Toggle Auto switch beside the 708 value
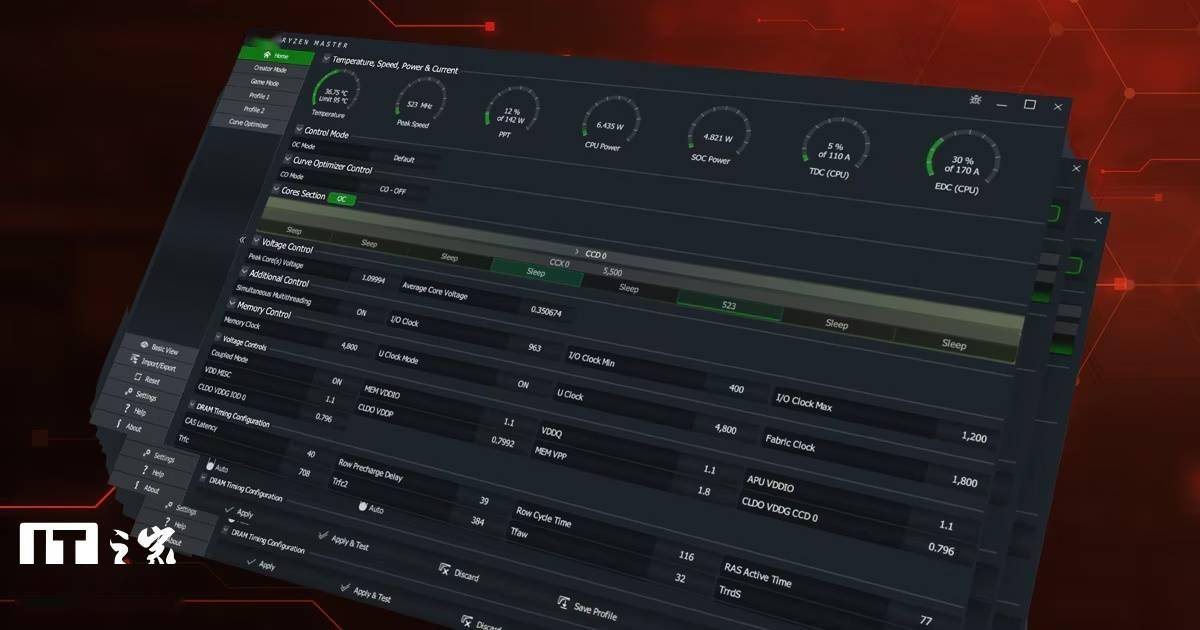 tap(216, 467)
